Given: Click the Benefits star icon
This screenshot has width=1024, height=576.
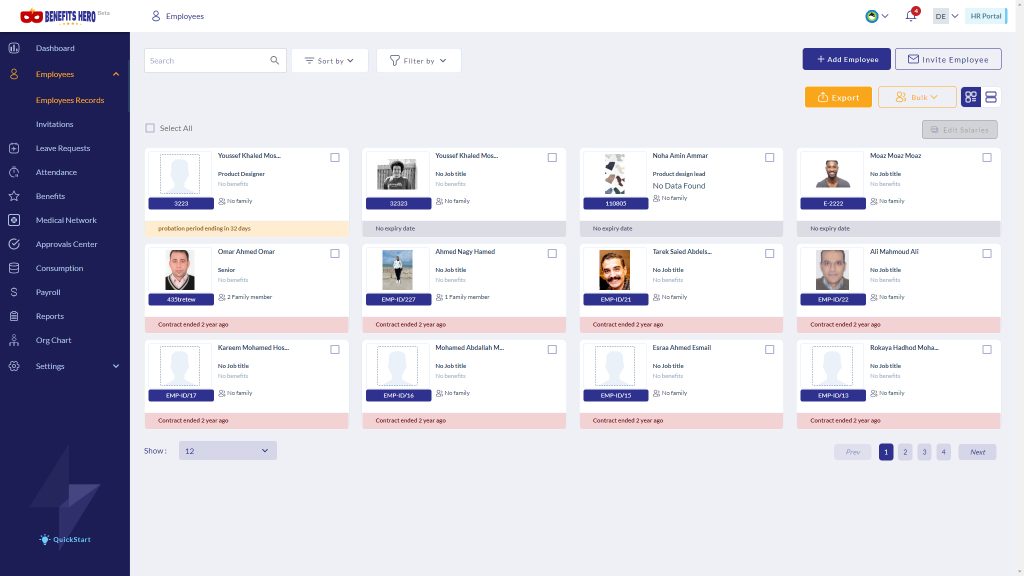Looking at the screenshot, I should tap(14, 196).
